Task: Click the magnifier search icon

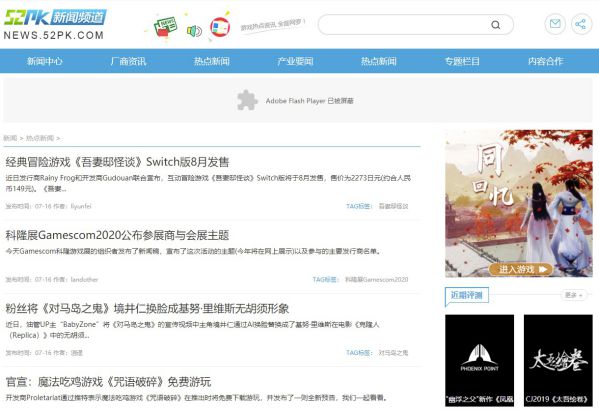Action: [495, 25]
